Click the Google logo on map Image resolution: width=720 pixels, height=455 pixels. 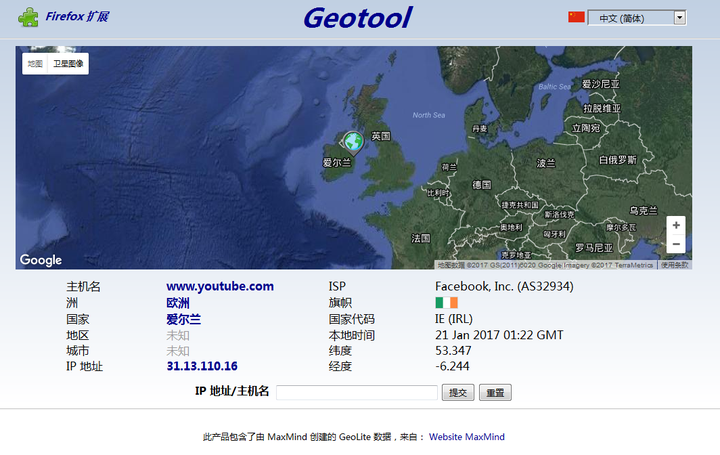click(40, 260)
